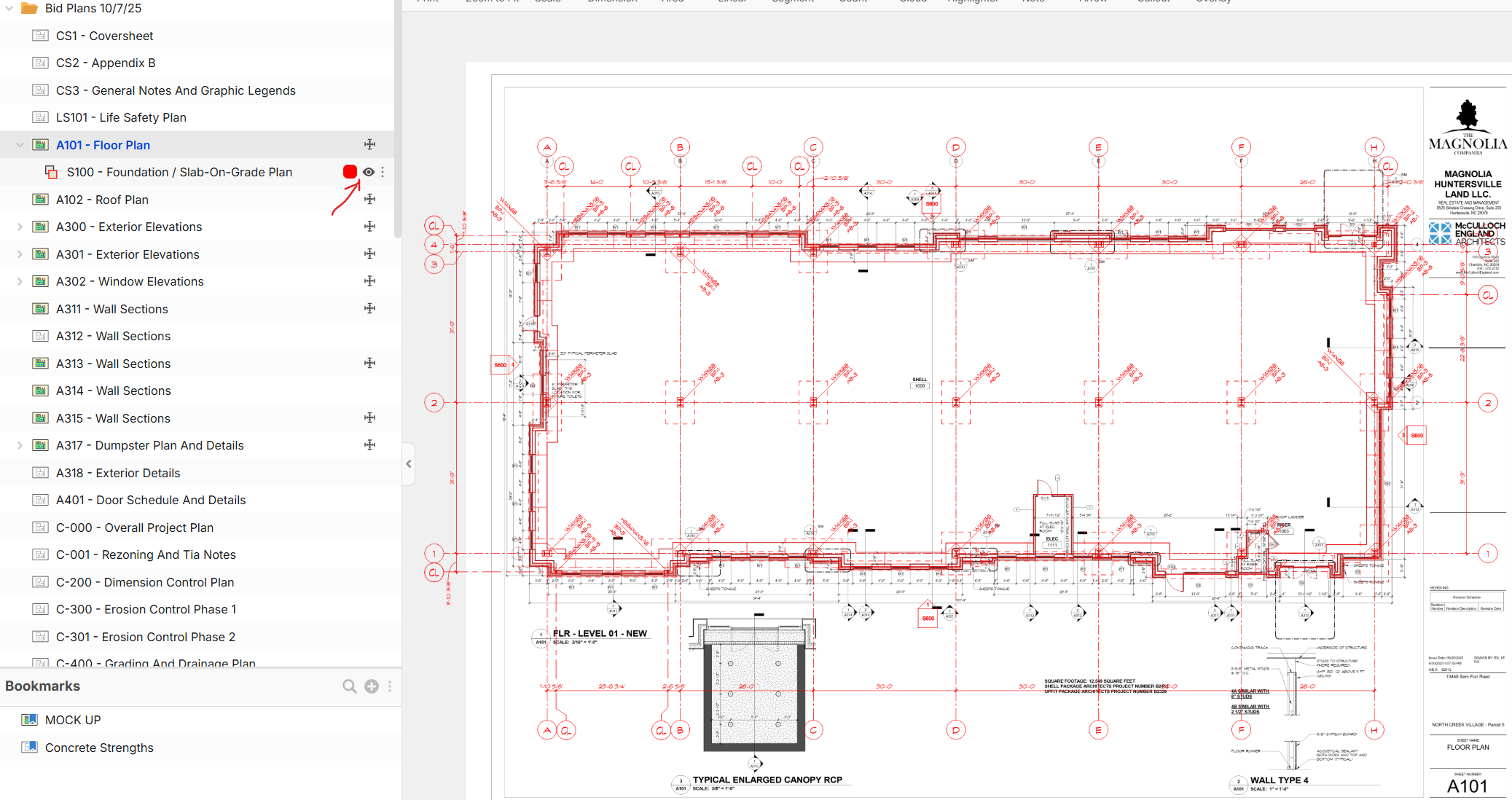Click move icon beside A317 Dumpster Plan
This screenshot has width=1512, height=800.
pos(370,445)
